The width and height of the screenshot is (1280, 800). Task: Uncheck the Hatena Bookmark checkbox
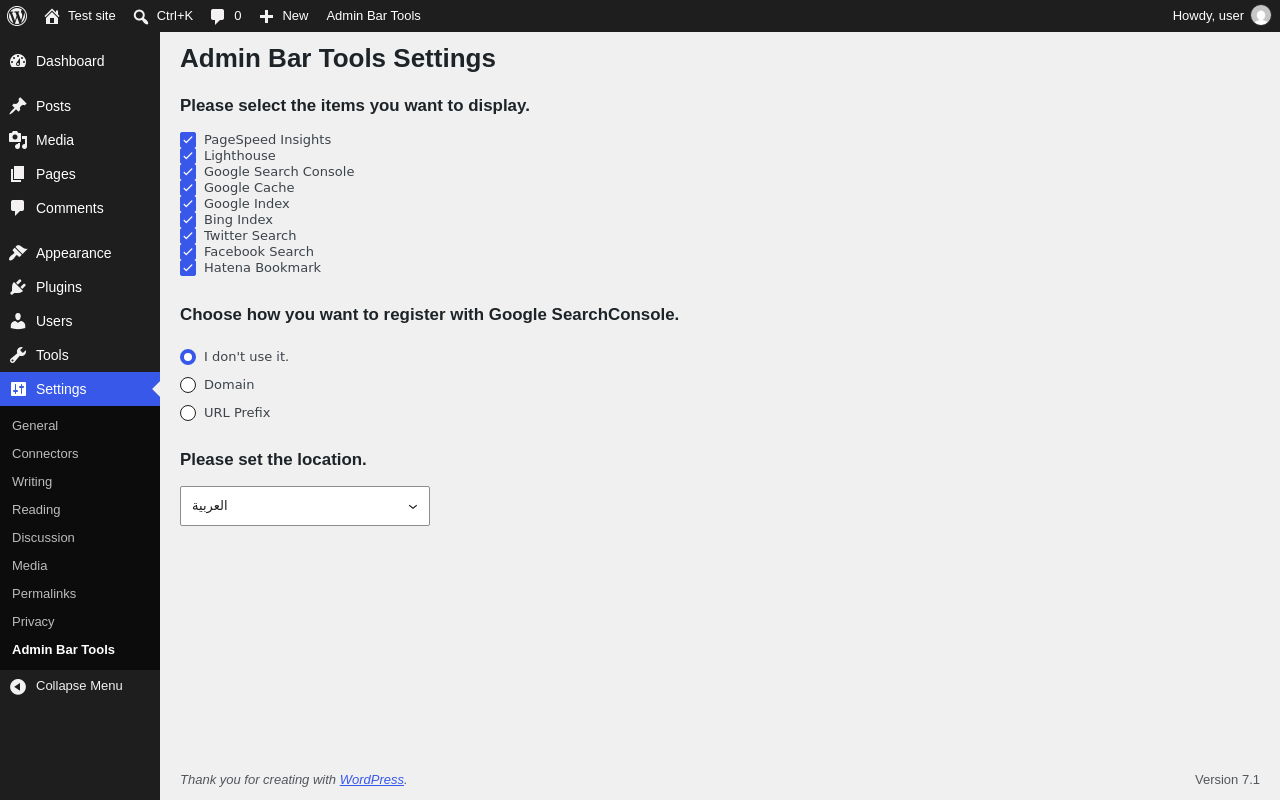point(188,268)
